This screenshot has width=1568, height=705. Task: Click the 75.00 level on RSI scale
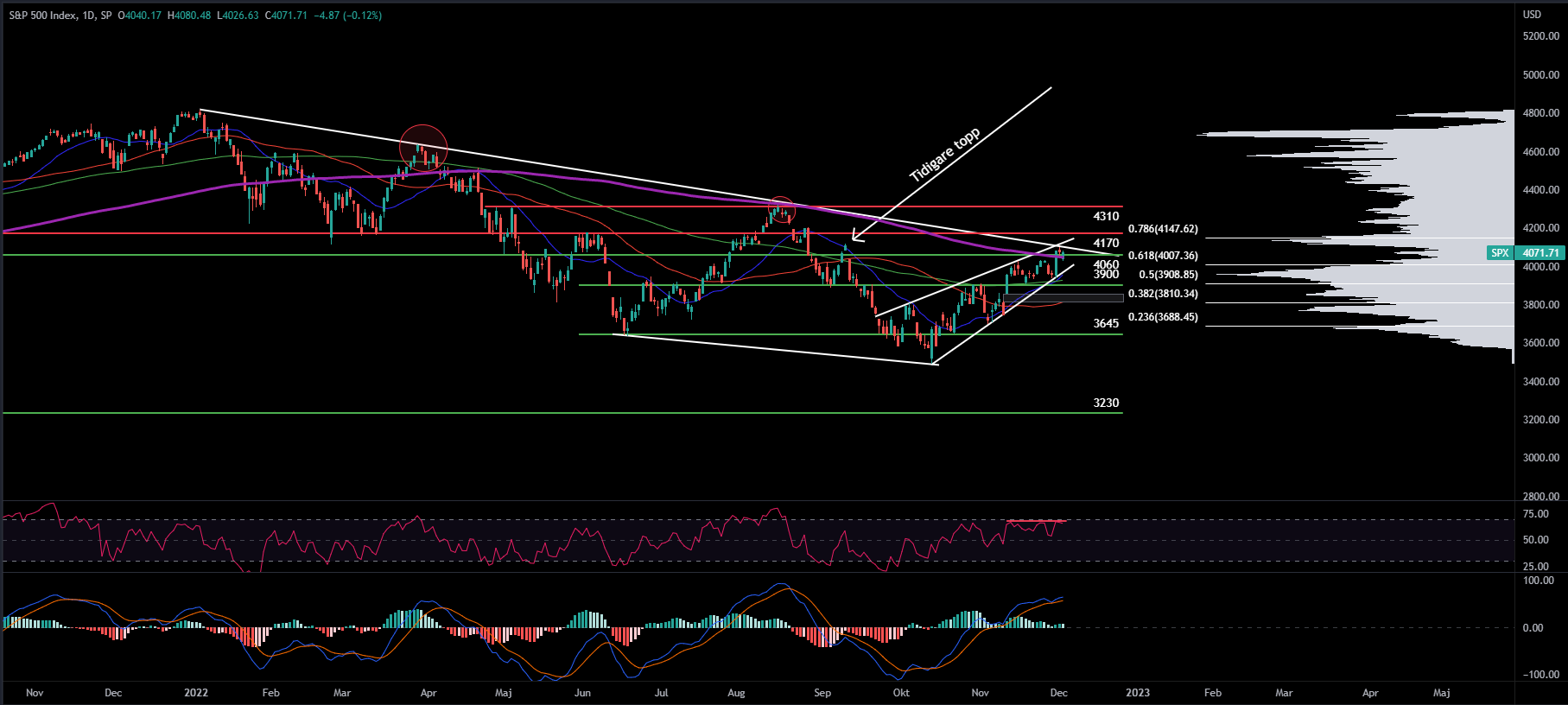pos(1535,514)
